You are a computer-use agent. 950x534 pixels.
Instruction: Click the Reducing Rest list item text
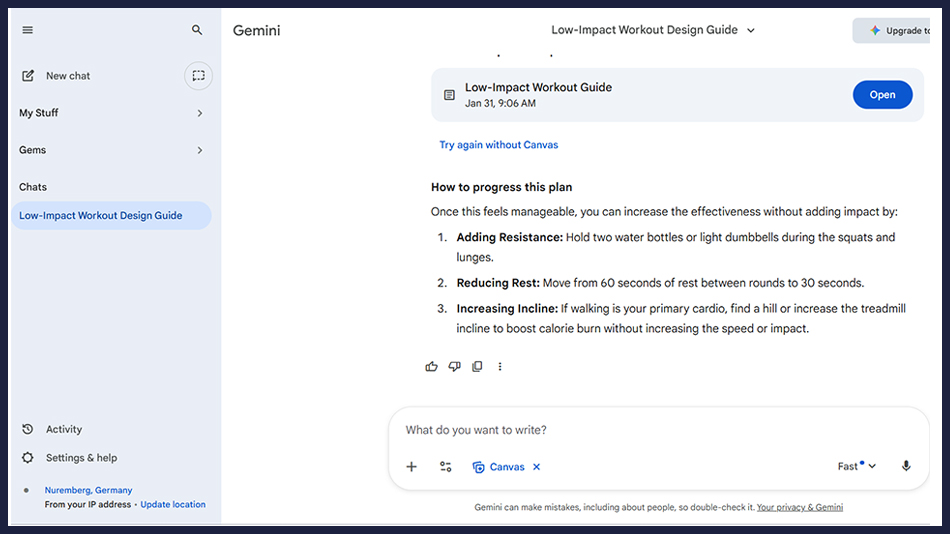(660, 283)
